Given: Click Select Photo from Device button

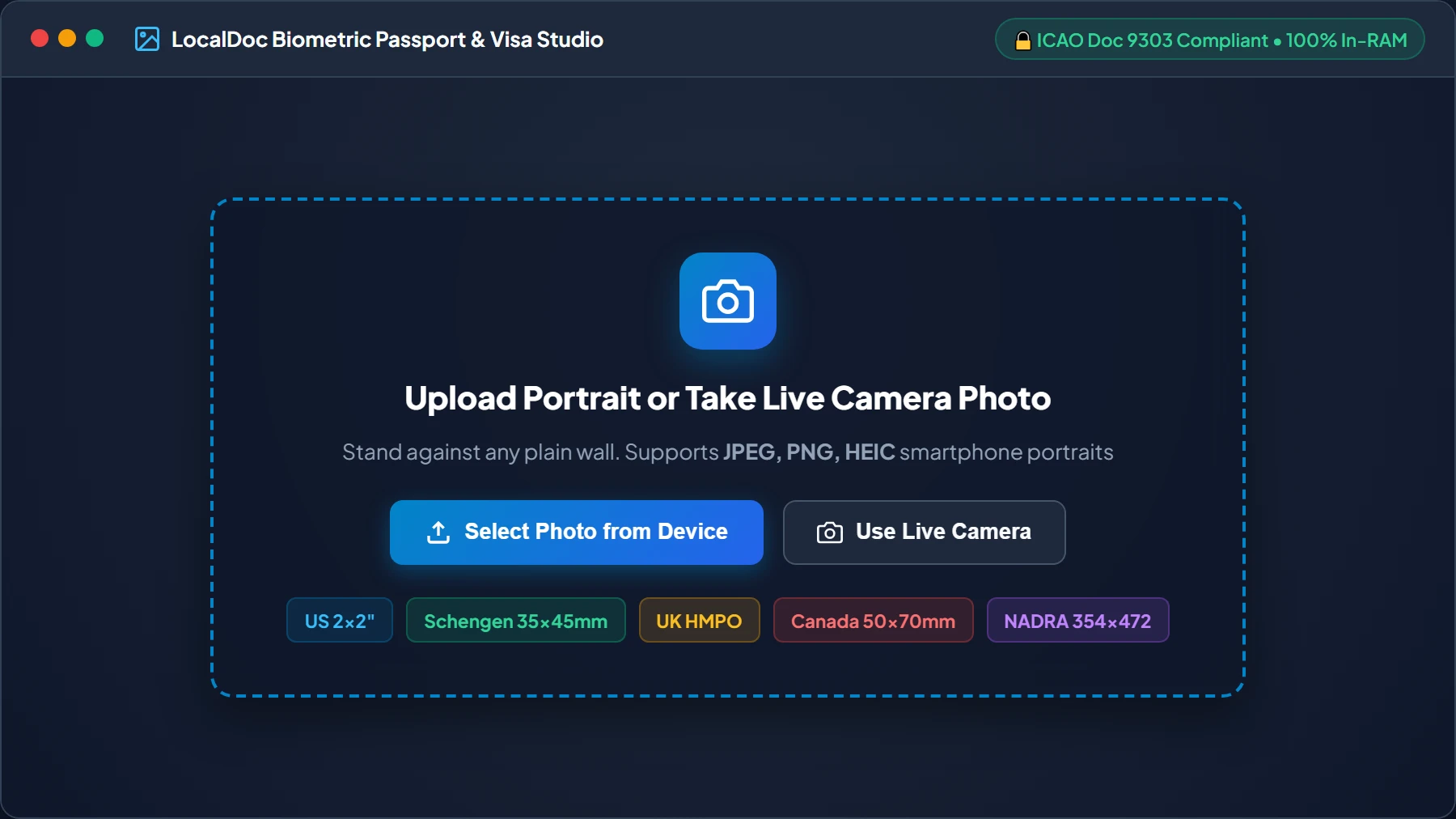Looking at the screenshot, I should 577,533.
